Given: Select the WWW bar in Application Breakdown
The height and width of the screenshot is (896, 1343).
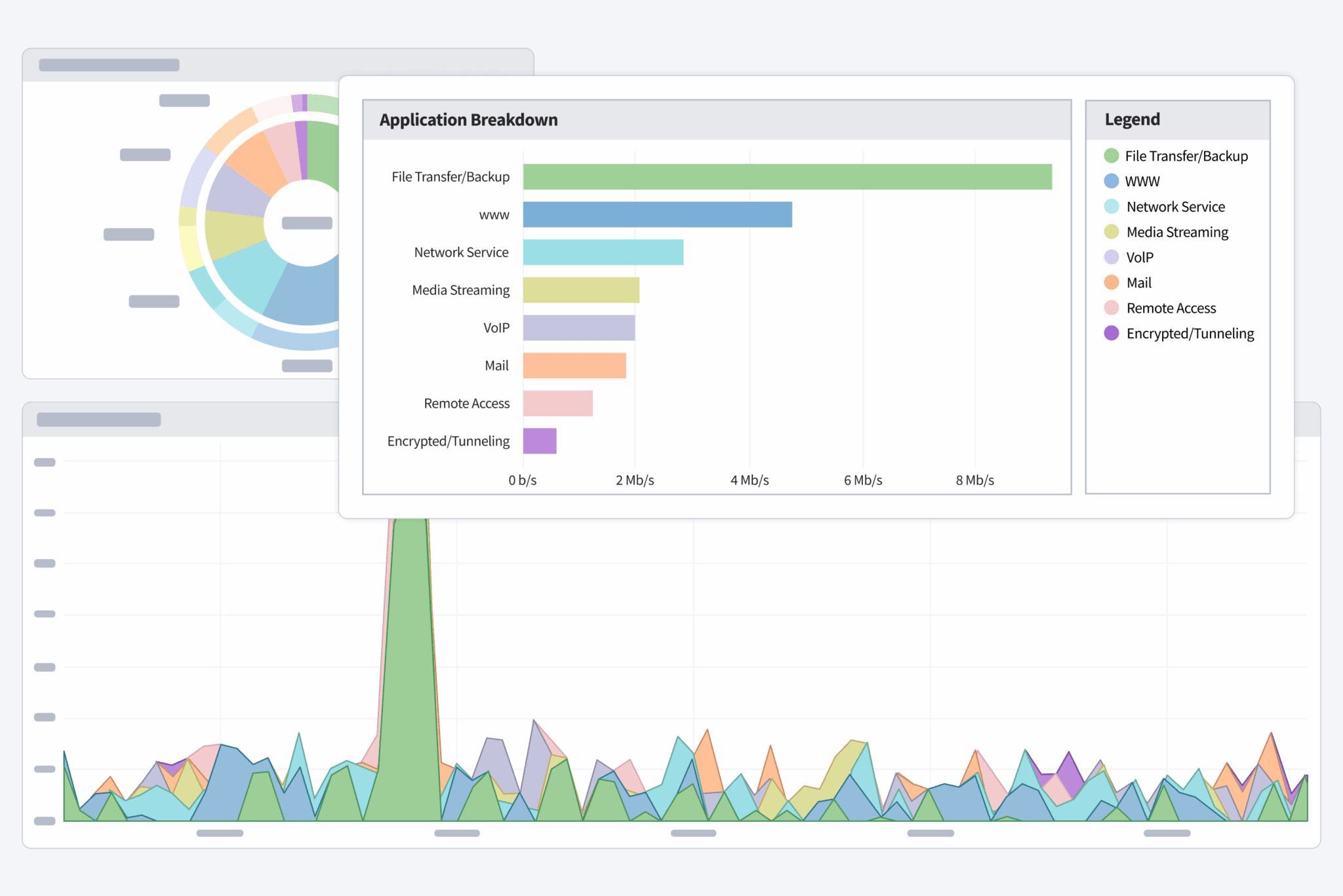Looking at the screenshot, I should (656, 214).
